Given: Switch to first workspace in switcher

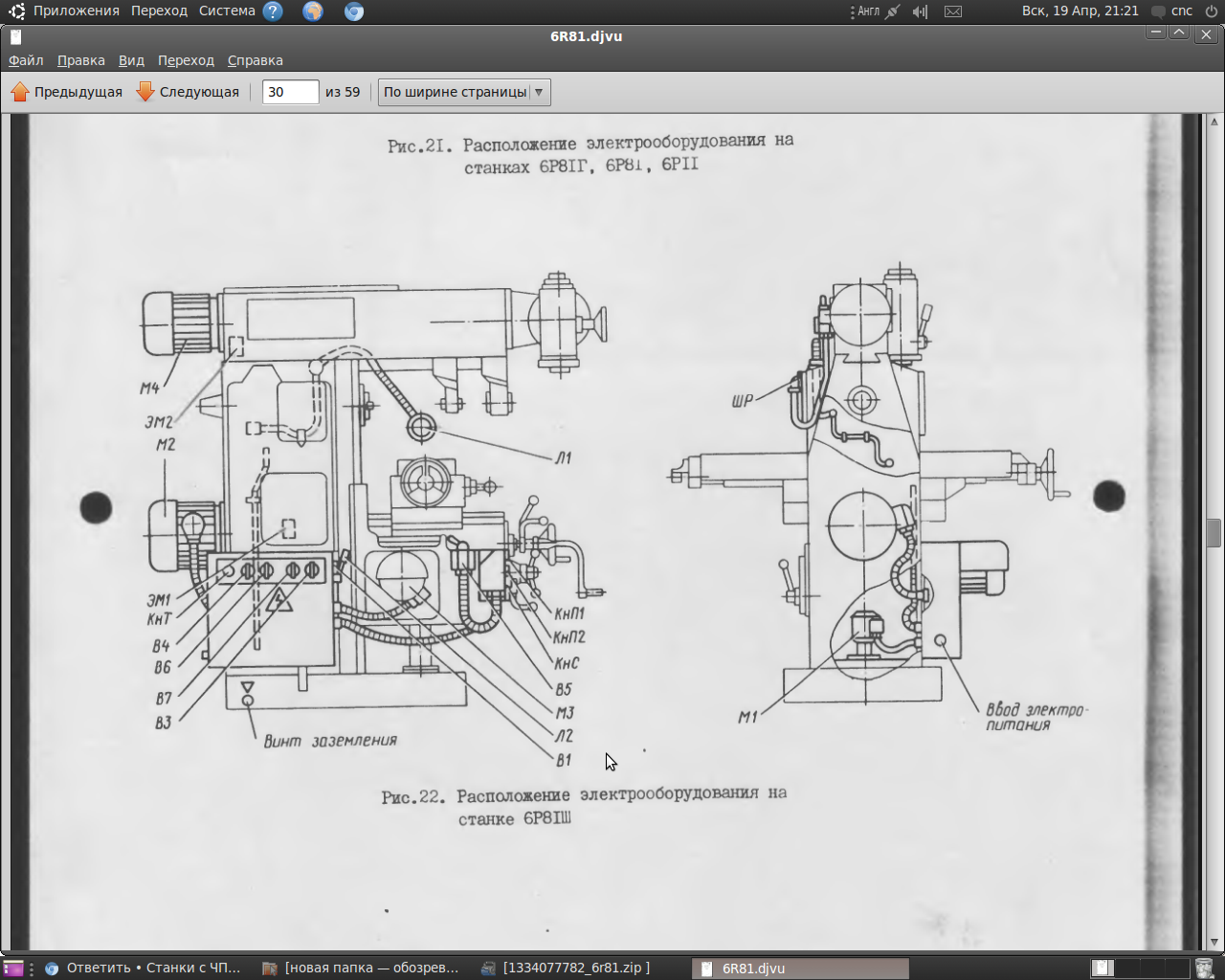Looking at the screenshot, I should 1102,968.
